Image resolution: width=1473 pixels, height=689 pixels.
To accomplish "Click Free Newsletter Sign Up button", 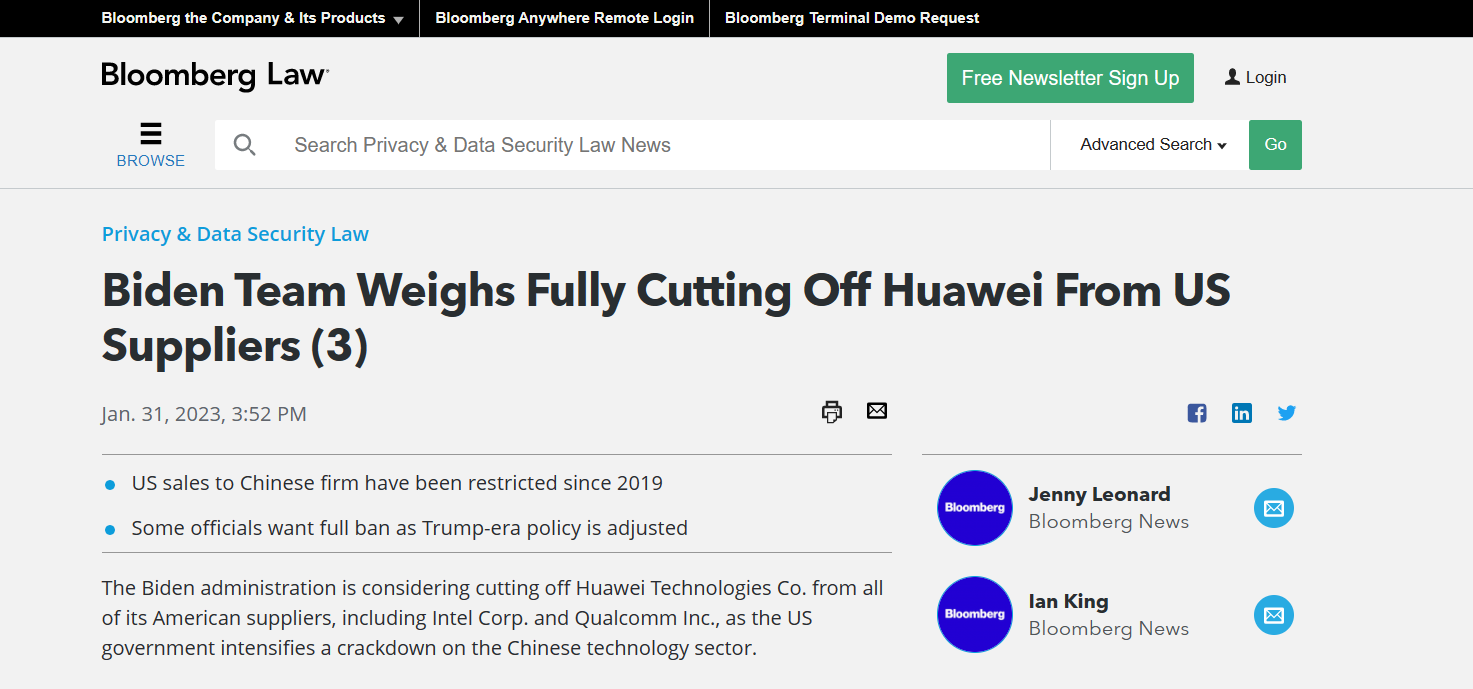I will pos(1070,78).
